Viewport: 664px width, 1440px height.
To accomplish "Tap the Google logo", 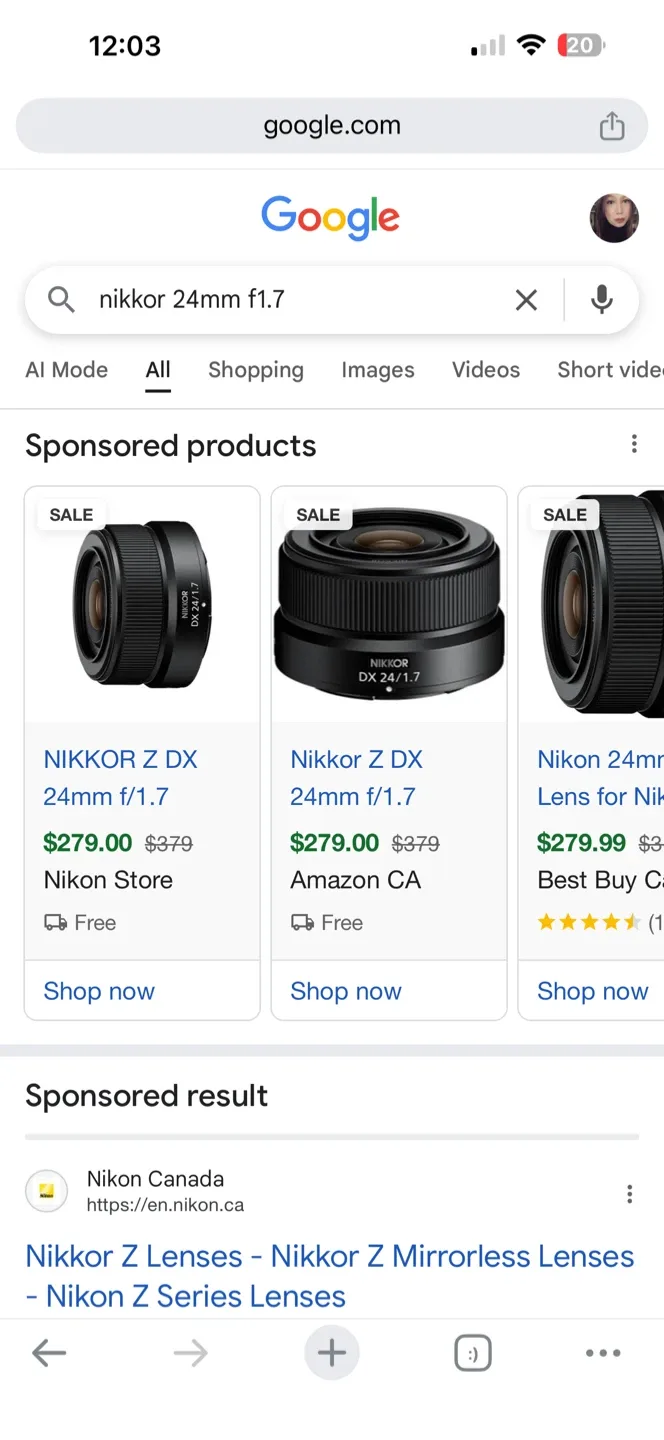I will point(330,217).
